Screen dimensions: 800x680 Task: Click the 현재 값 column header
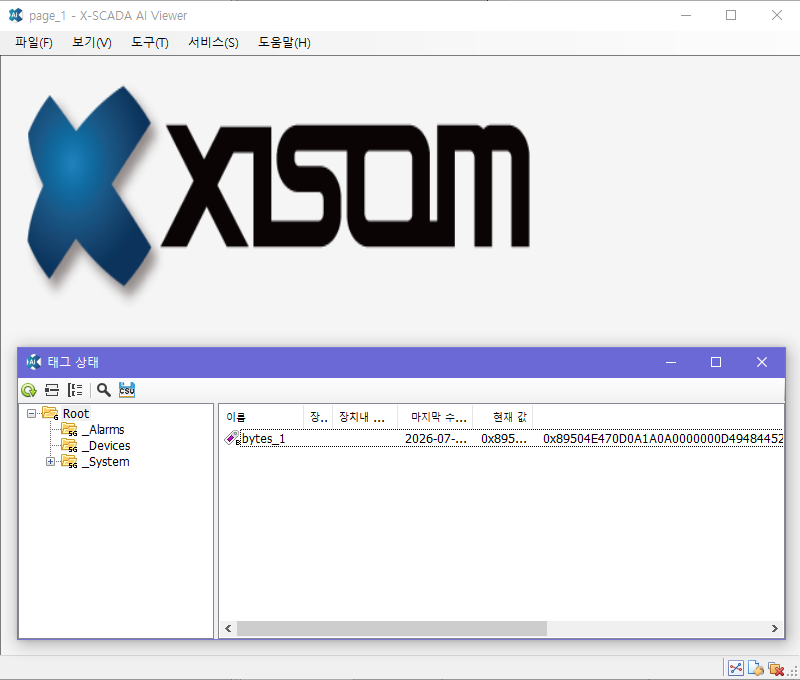pyautogui.click(x=503, y=417)
